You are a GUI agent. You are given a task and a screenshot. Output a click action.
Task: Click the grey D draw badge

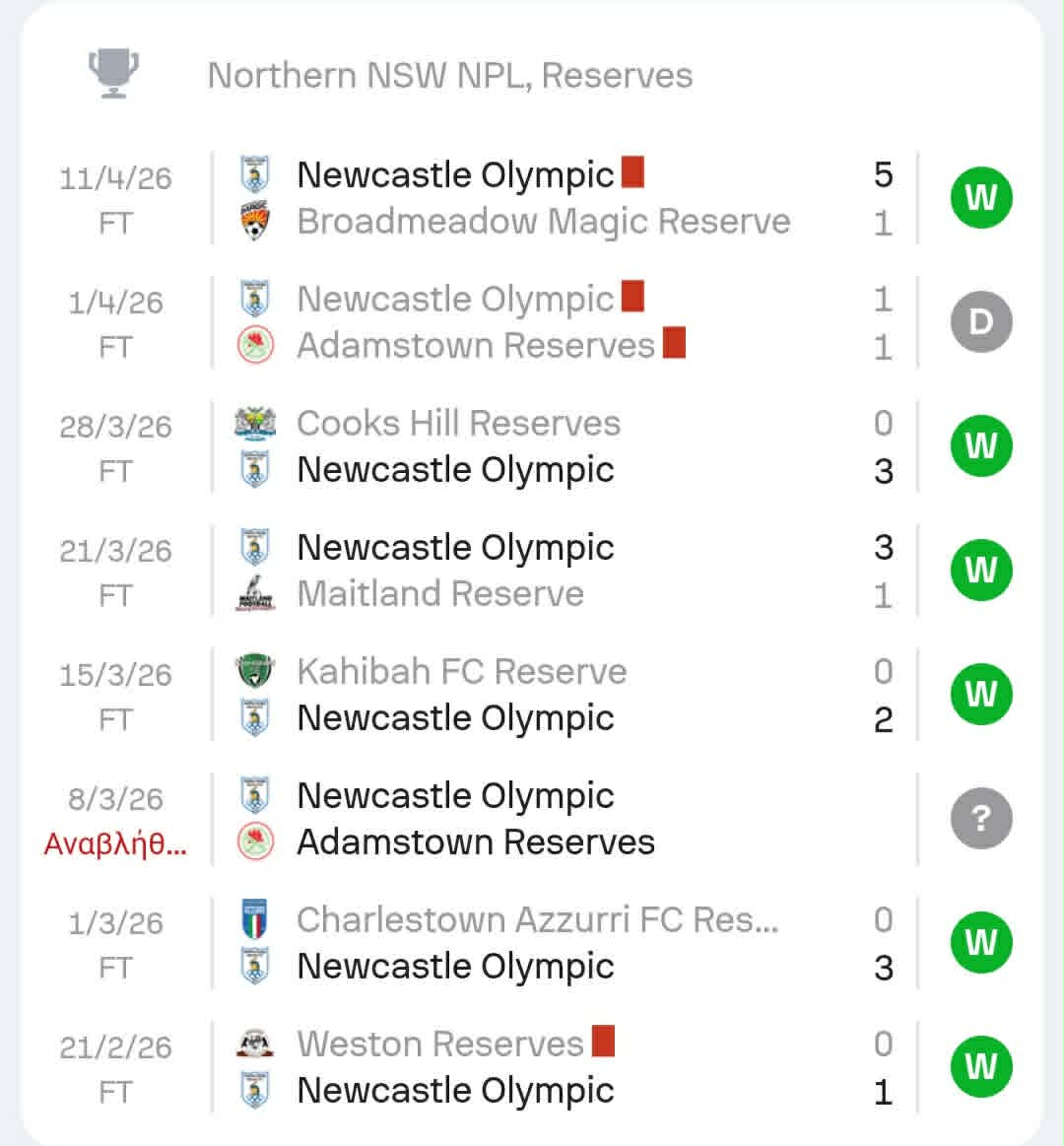pos(980,322)
